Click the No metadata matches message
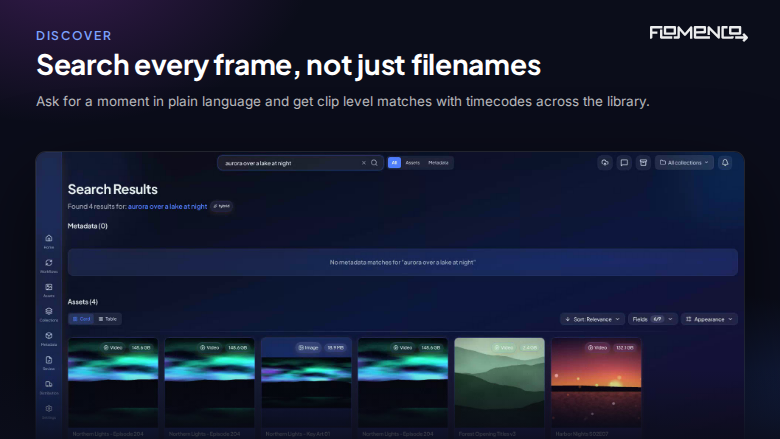This screenshot has height=439, width=780. (x=402, y=263)
